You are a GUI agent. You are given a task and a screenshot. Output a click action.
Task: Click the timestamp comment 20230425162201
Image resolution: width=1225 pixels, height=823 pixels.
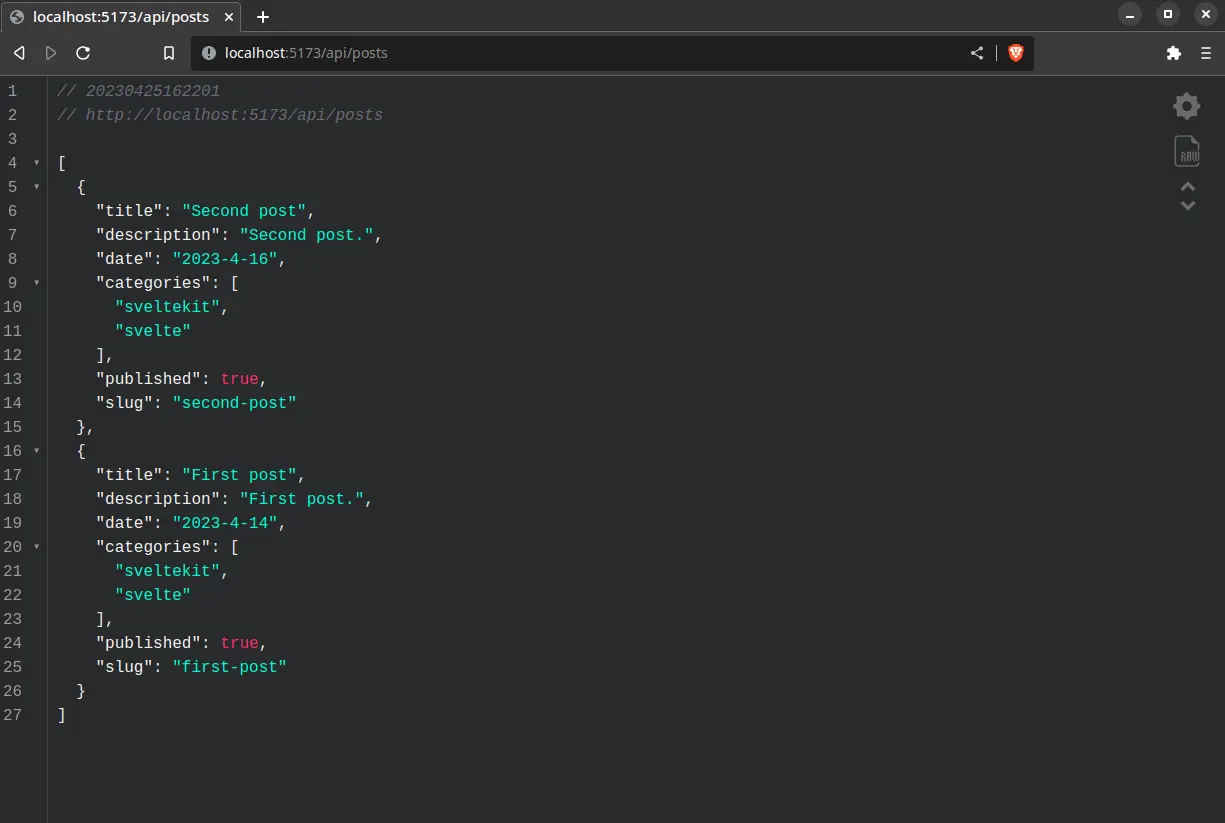click(152, 91)
